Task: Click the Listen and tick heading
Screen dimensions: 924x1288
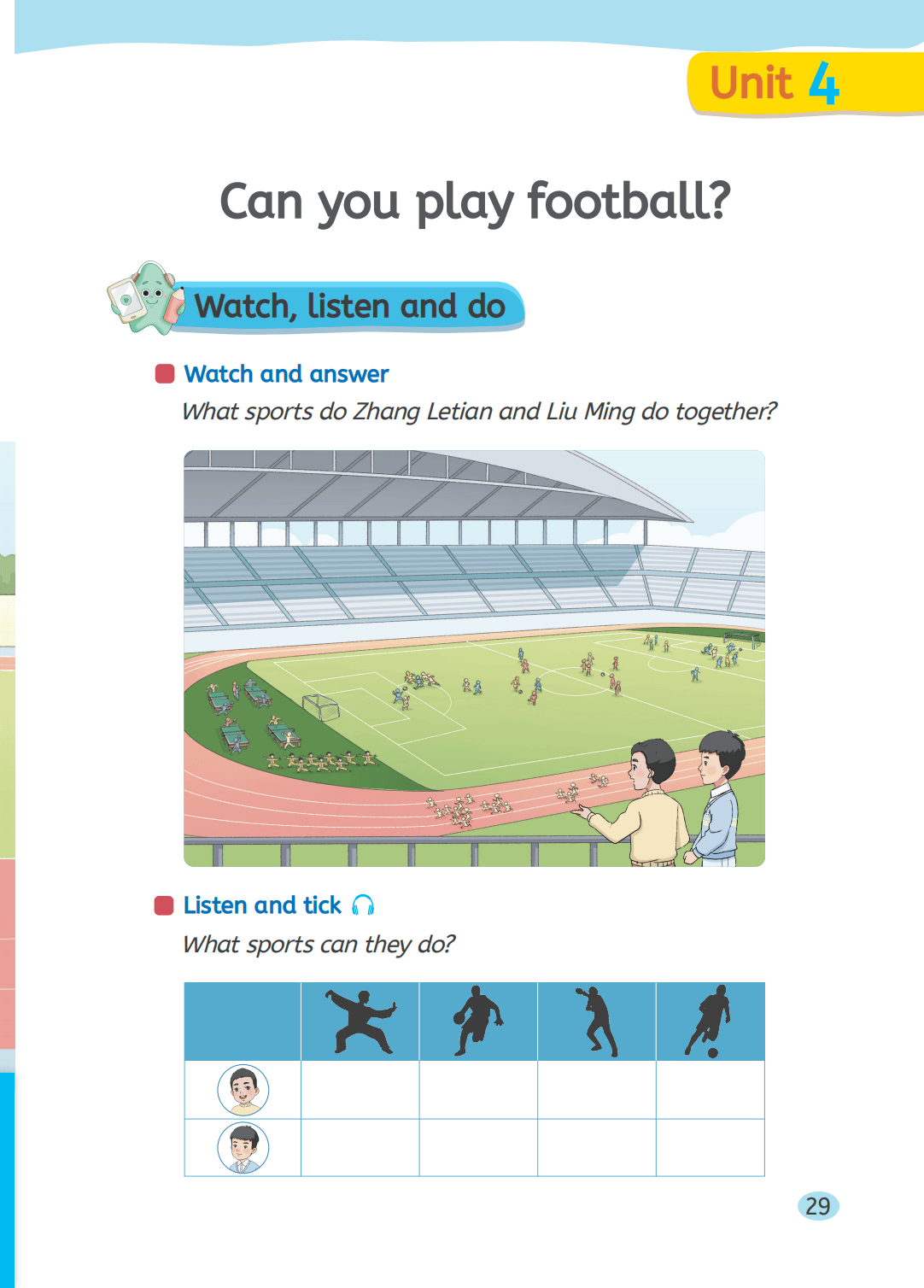Action: 262,905
